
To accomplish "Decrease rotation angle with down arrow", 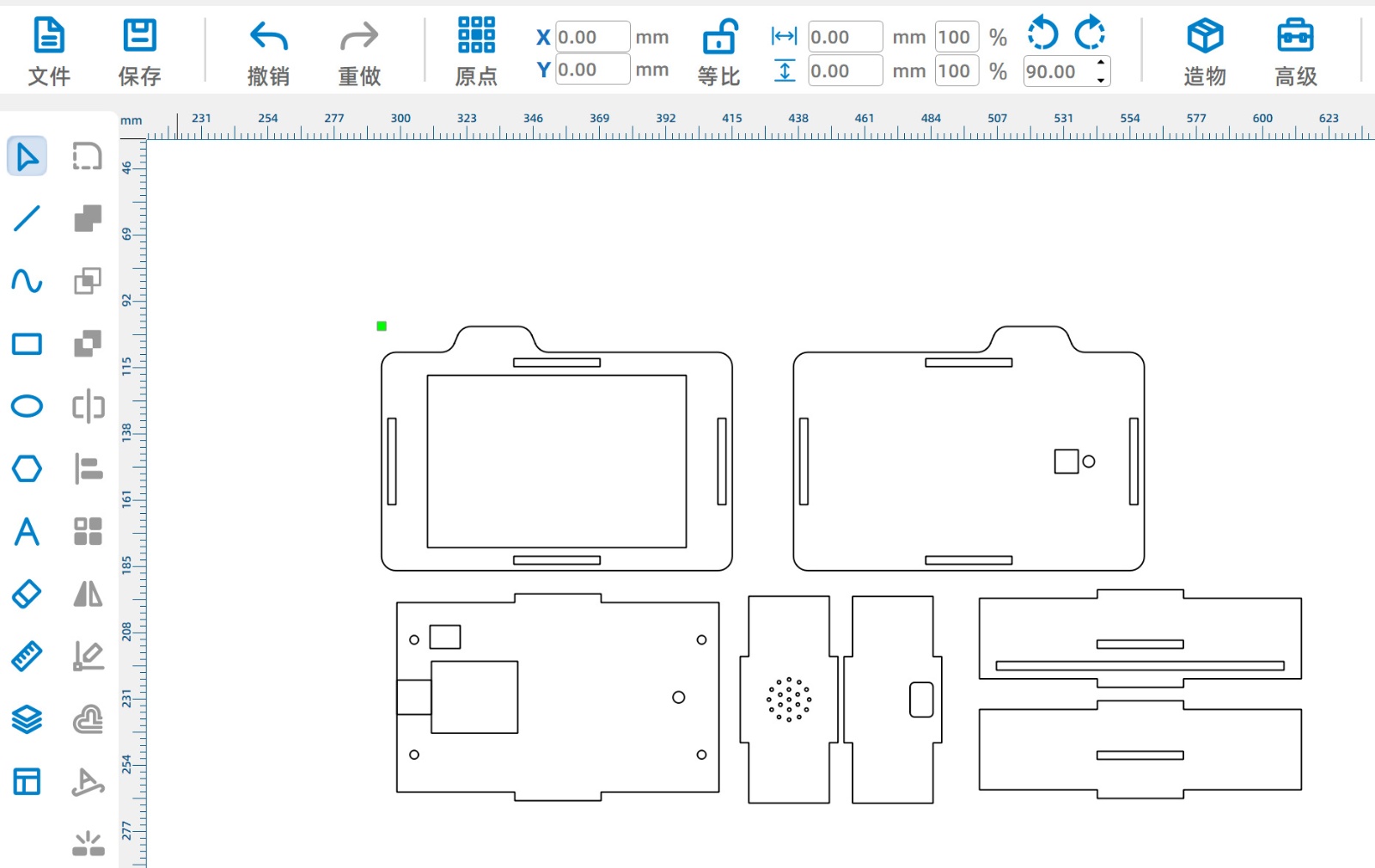I will [1101, 80].
